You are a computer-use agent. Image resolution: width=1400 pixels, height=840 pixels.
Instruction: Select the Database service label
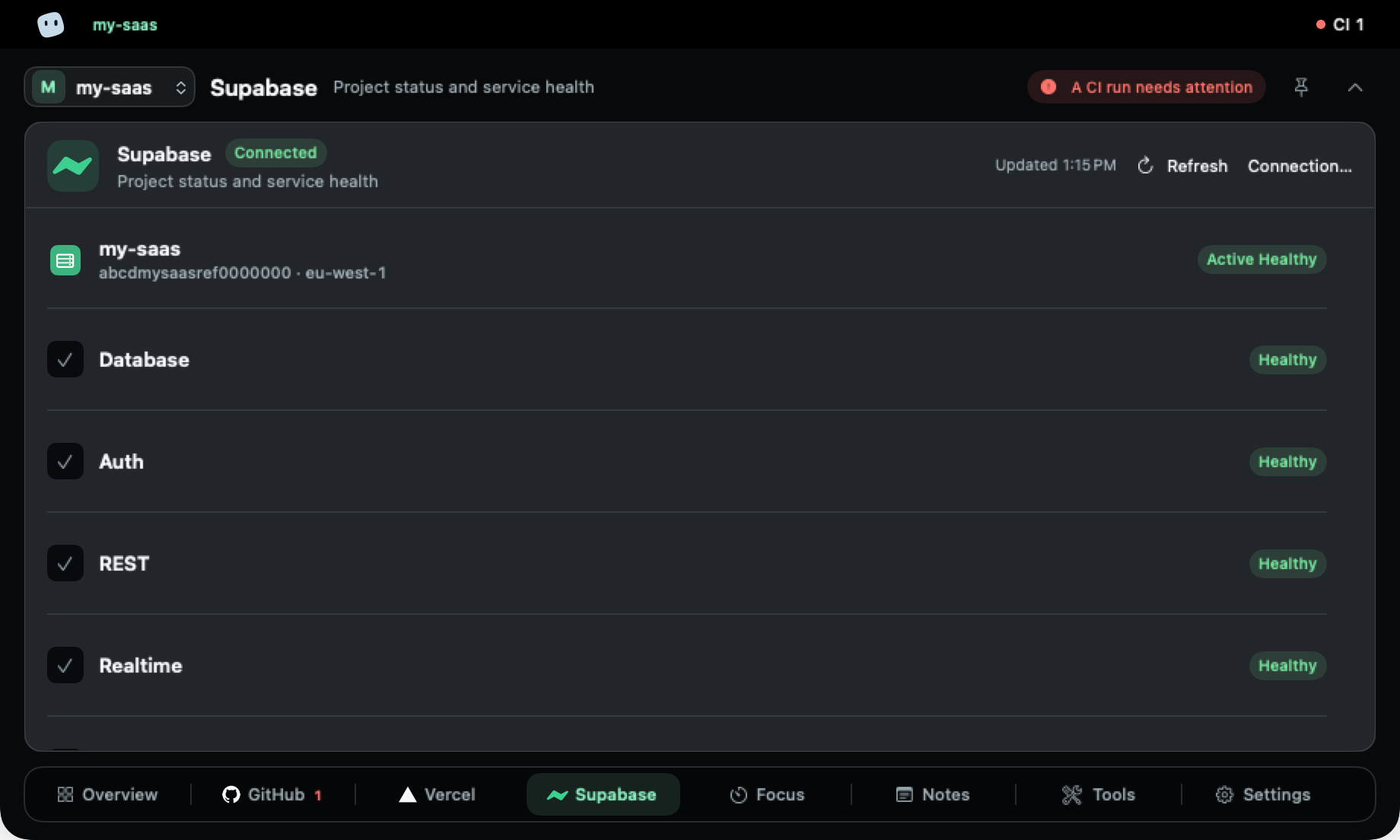click(x=144, y=360)
